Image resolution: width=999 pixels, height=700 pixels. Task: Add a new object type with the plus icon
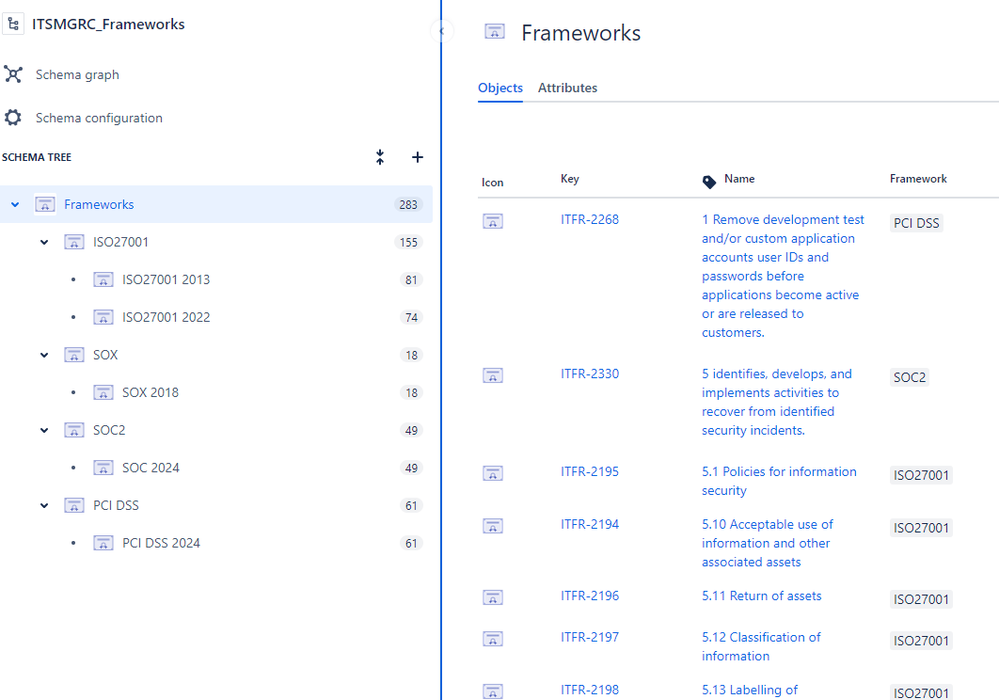click(x=417, y=157)
